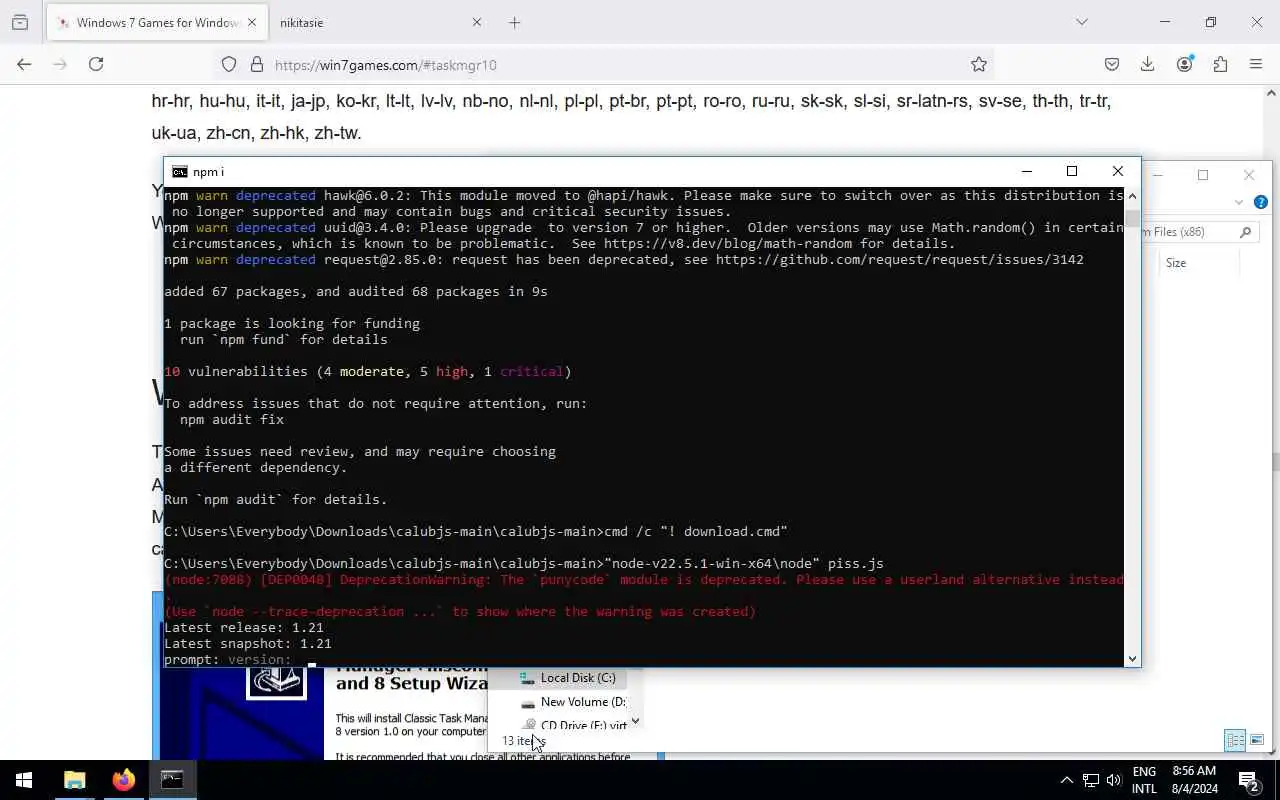This screenshot has width=1280, height=800.
Task: Show hidden system tray icons
Action: pyautogui.click(x=1066, y=780)
